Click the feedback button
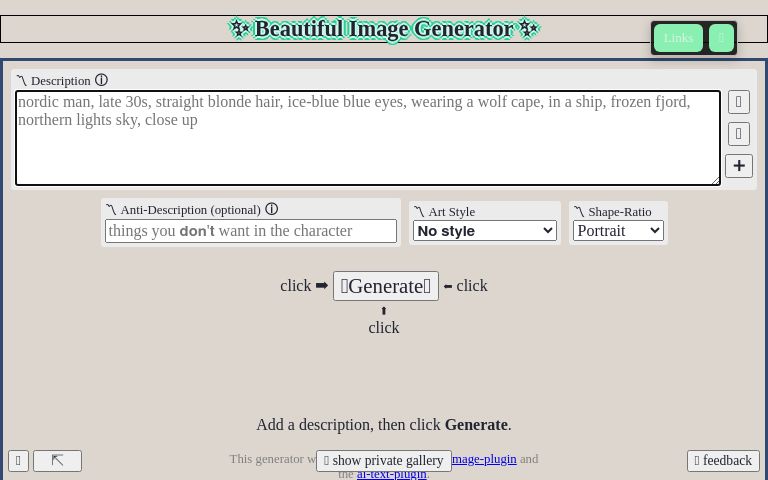 tap(723, 460)
